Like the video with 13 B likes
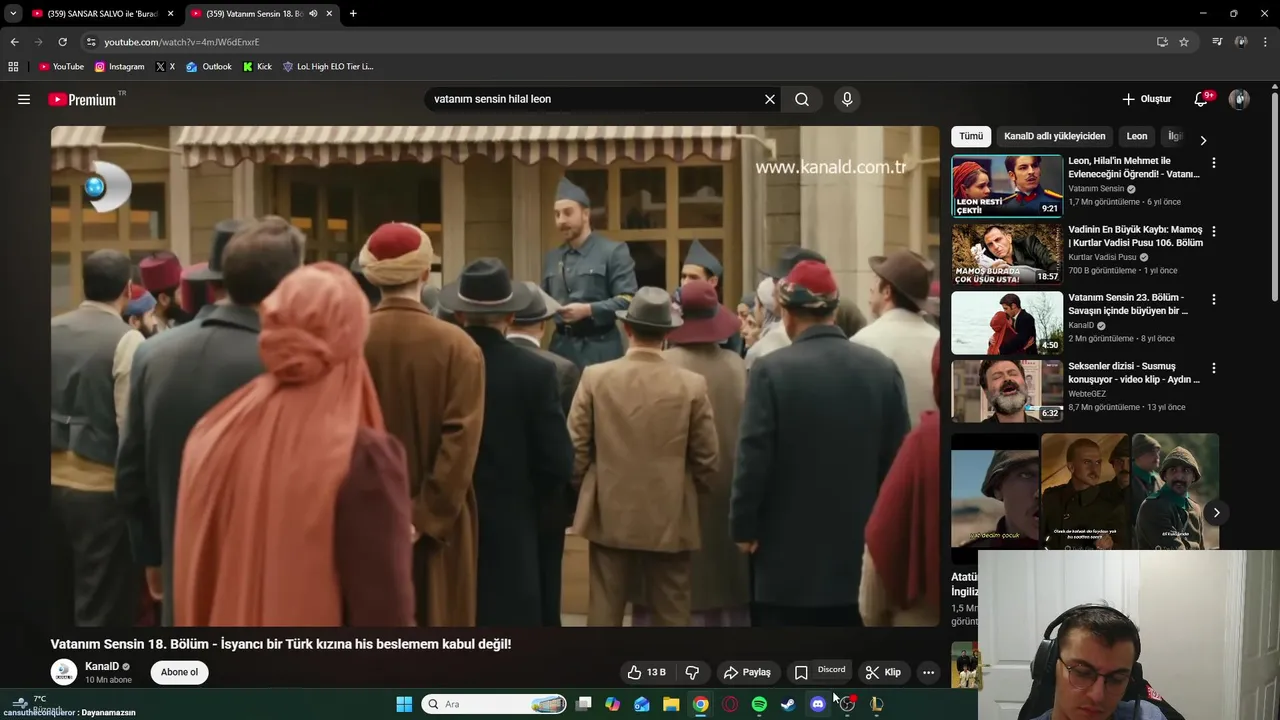The width and height of the screenshot is (1280, 720). coord(646,672)
